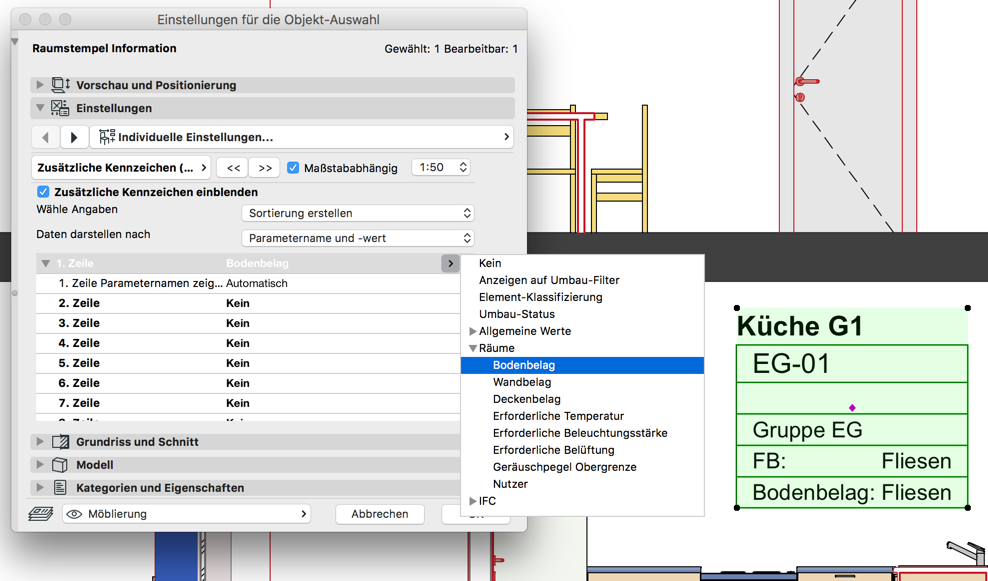
Task: Click the magenta hotspot in the zone stamp
Action: pos(852,408)
